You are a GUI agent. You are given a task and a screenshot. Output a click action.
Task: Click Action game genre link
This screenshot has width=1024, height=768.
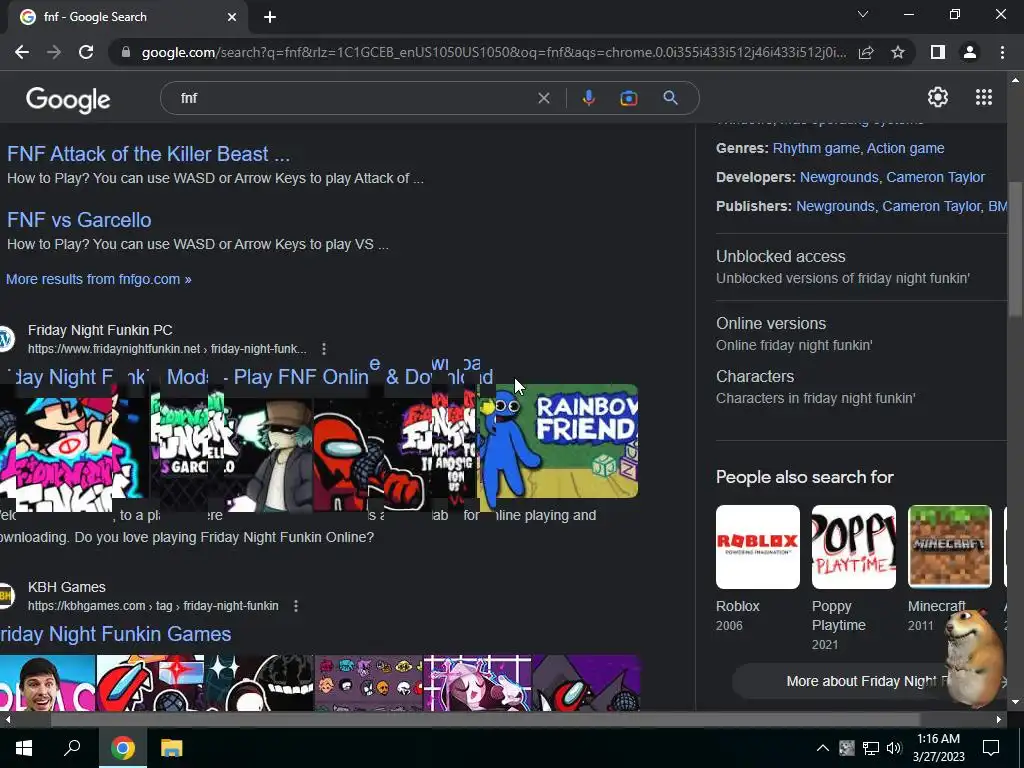(x=905, y=148)
